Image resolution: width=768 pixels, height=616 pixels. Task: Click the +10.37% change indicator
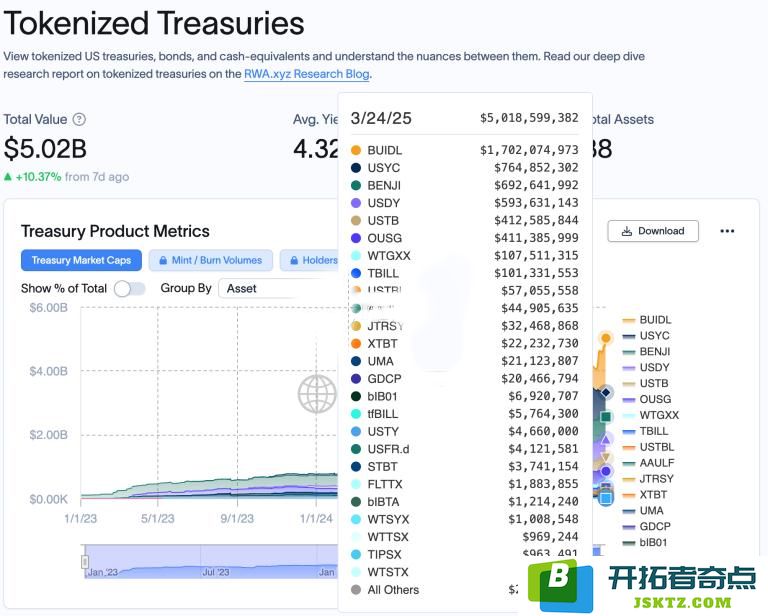(33, 177)
